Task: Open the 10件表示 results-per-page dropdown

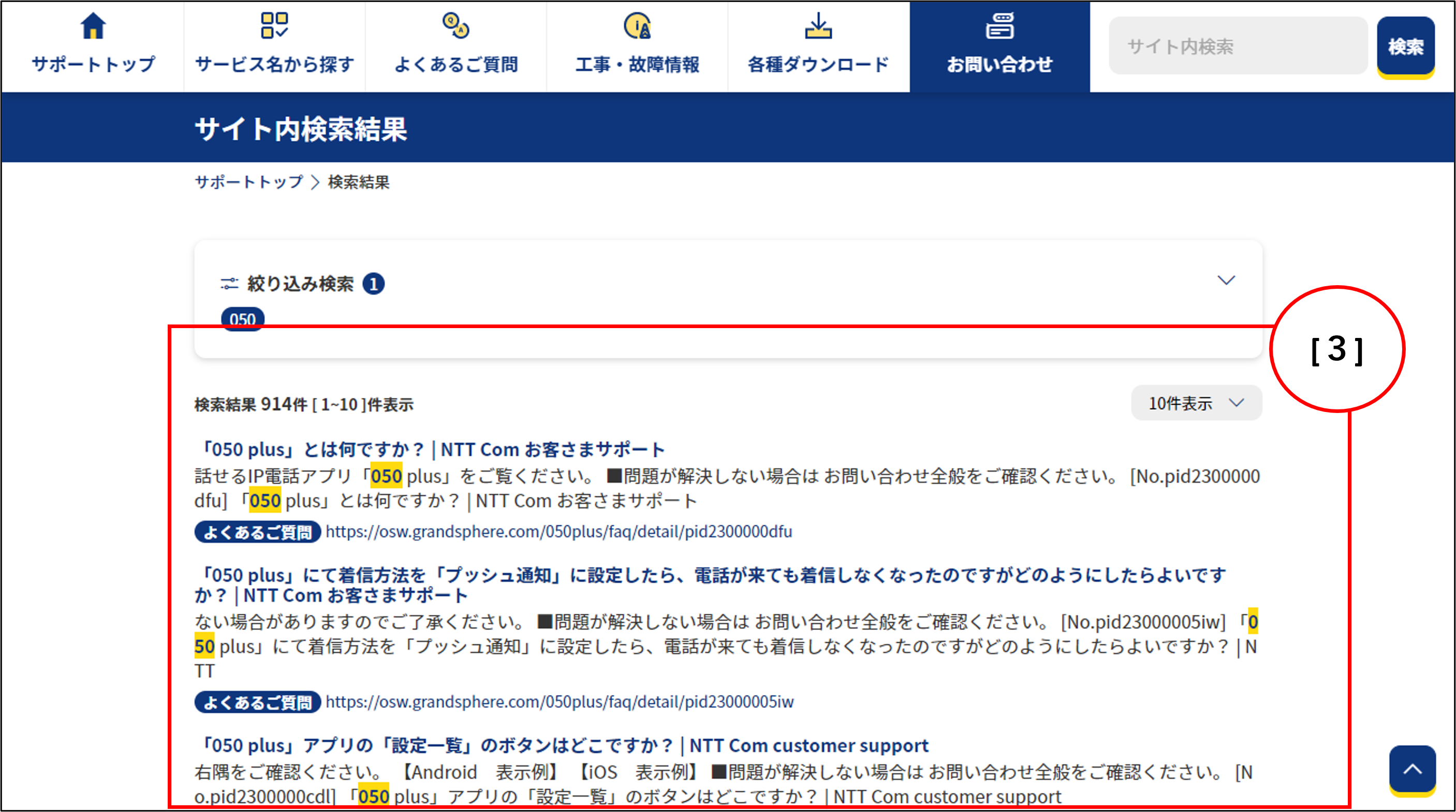Action: click(x=1196, y=403)
